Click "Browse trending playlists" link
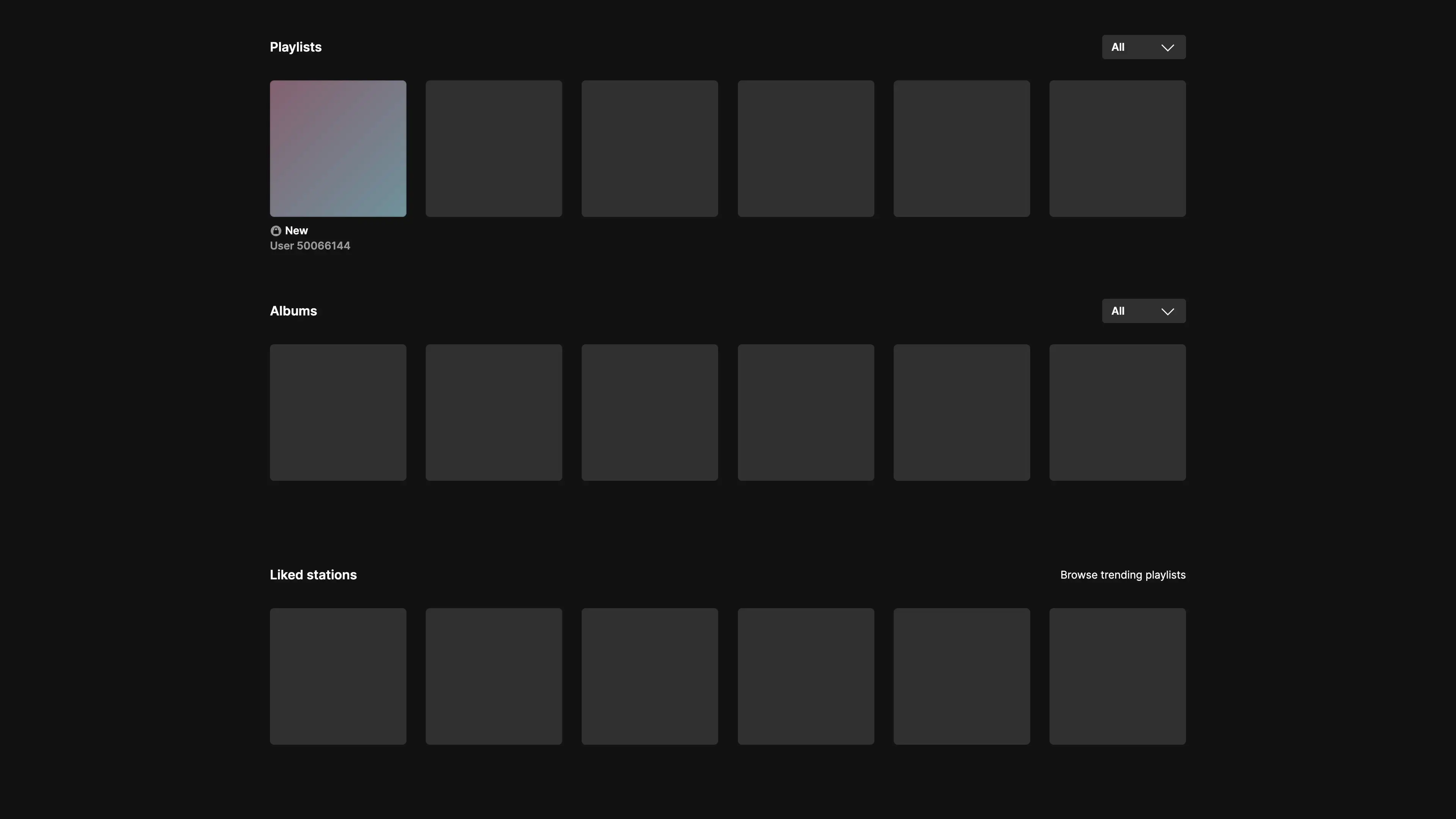Screen dimensions: 1456x819 coord(1122,575)
